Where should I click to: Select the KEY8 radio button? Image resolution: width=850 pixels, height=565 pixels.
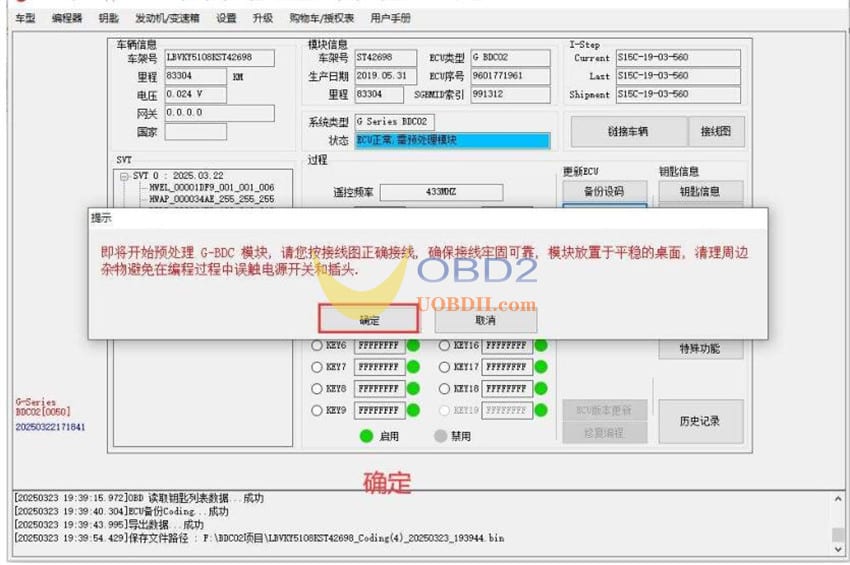pyautogui.click(x=317, y=389)
